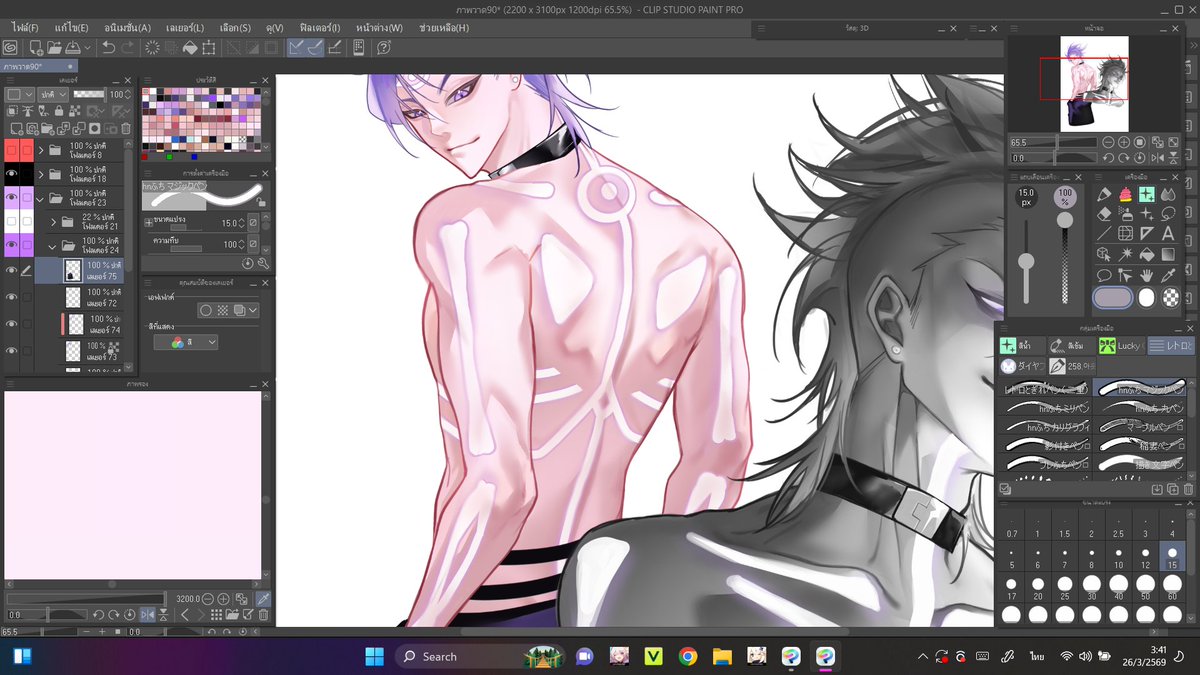Image resolution: width=1200 pixels, height=675 pixels.
Task: Click the Open file folder icon in command bar
Action: click(55, 47)
